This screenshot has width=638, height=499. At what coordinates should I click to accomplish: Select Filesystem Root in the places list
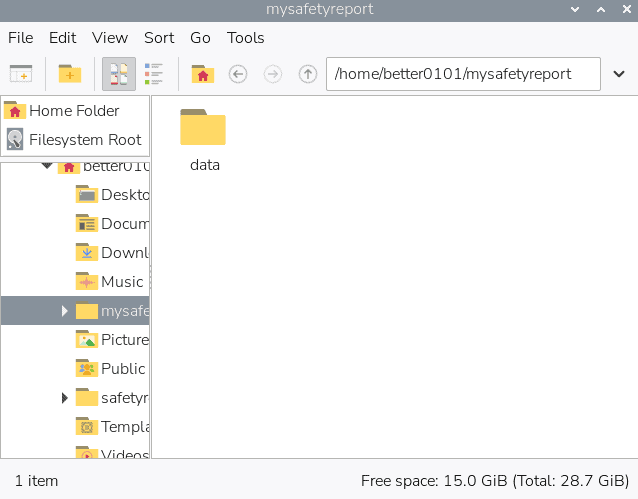(84, 140)
